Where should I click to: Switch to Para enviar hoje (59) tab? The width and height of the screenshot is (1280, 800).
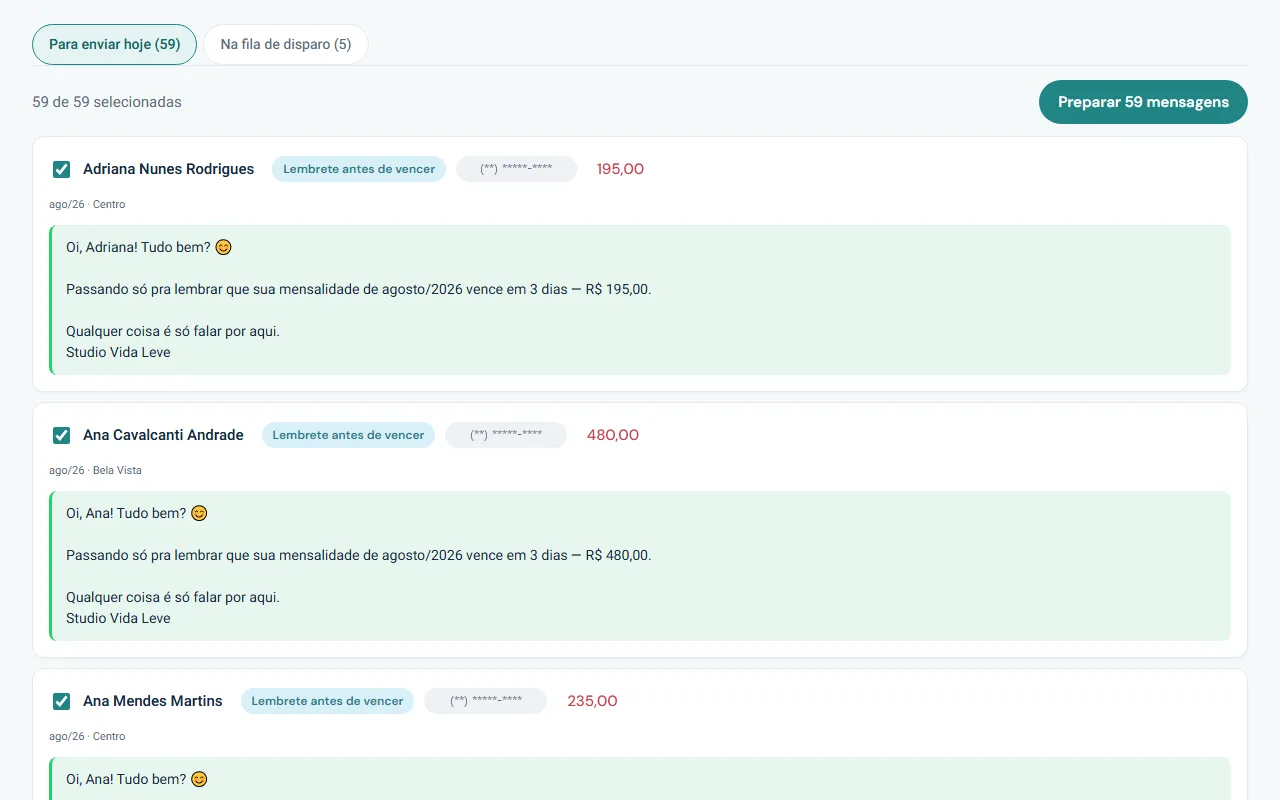point(114,45)
